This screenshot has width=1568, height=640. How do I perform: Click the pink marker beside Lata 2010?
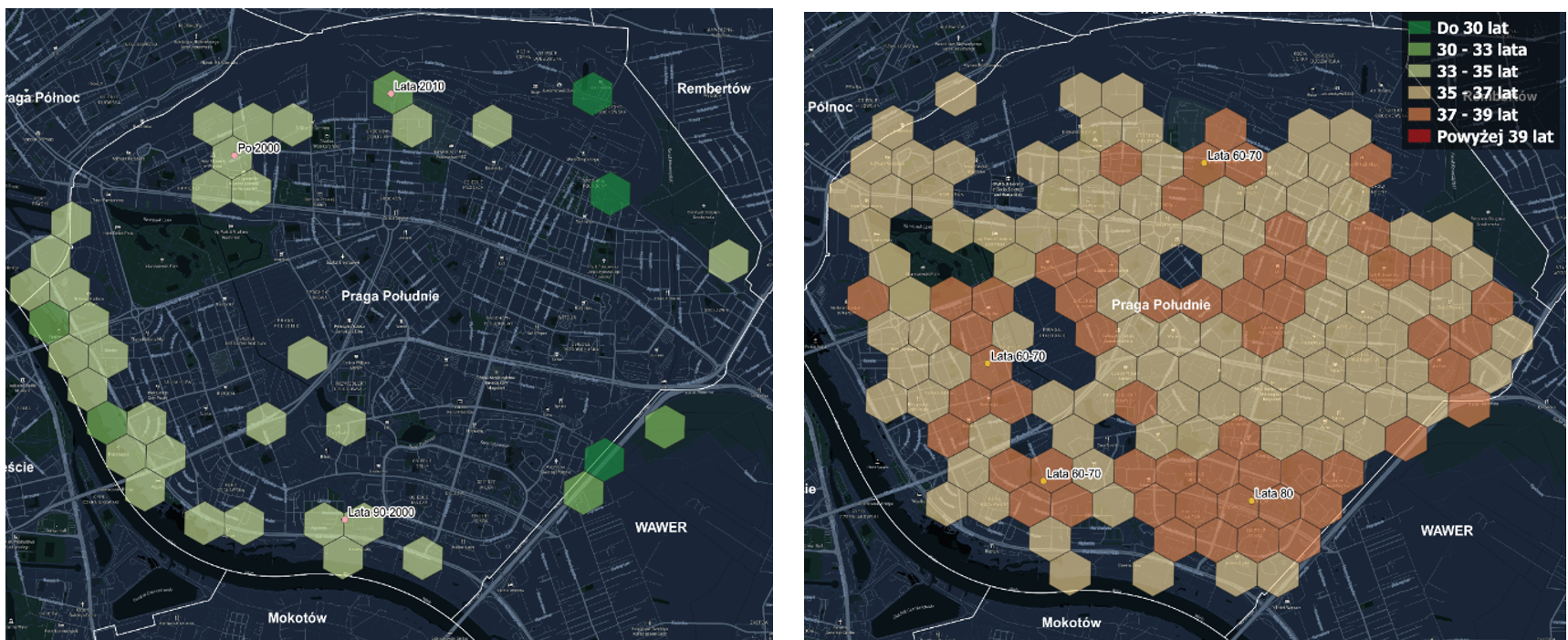391,93
